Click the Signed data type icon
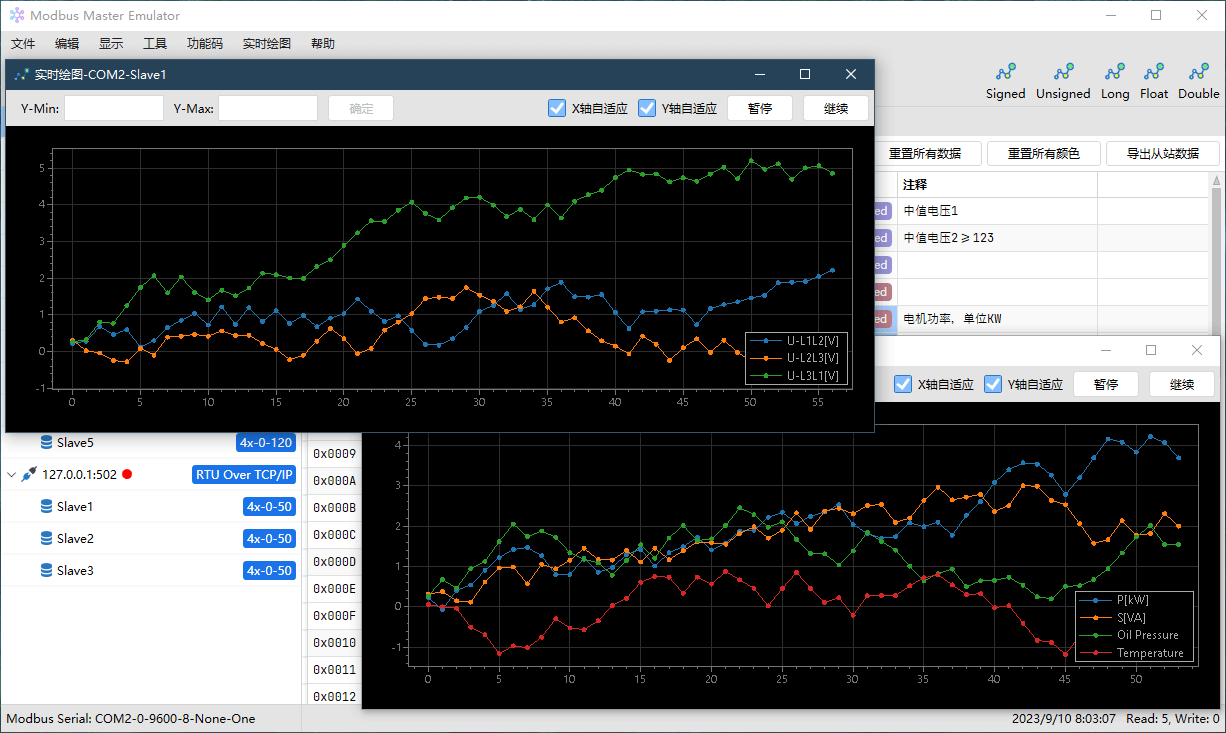 (x=1005, y=72)
